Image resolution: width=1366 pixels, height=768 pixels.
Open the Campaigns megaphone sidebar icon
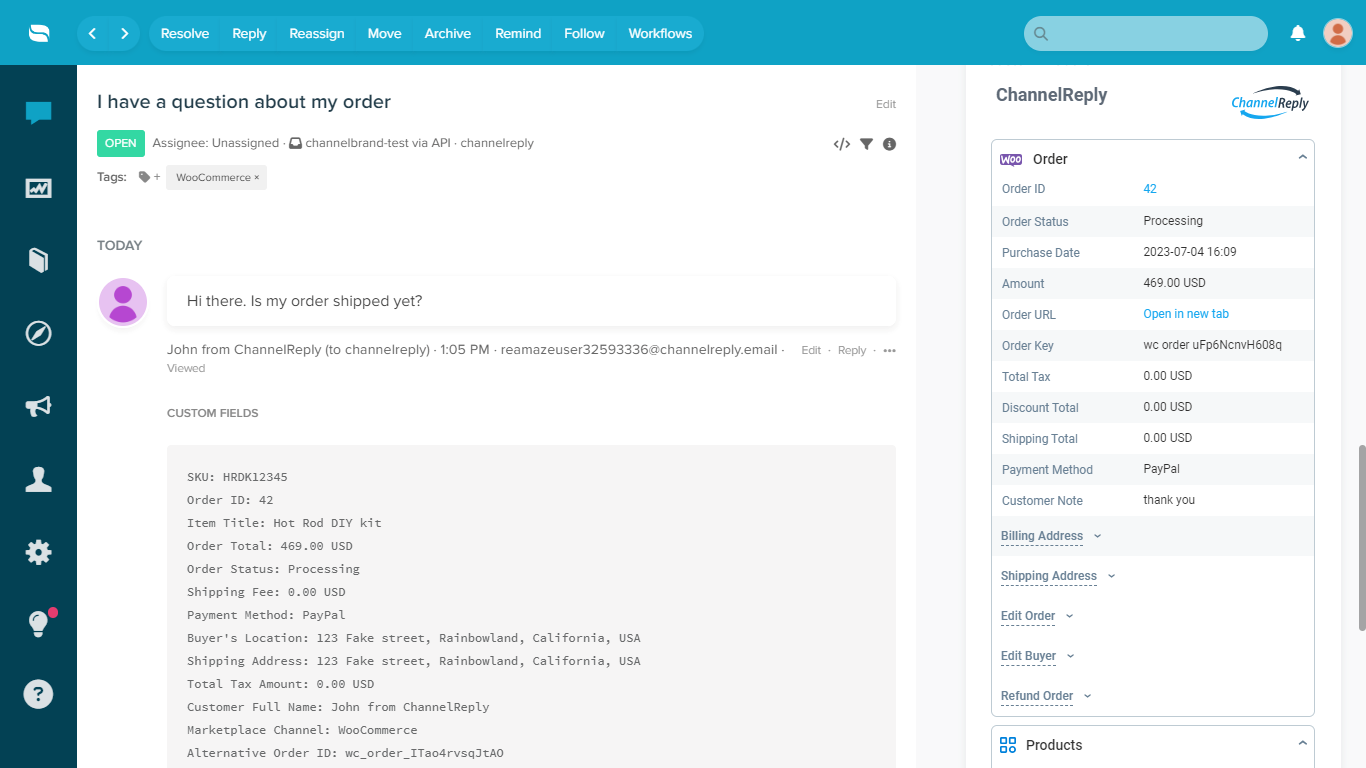[38, 406]
